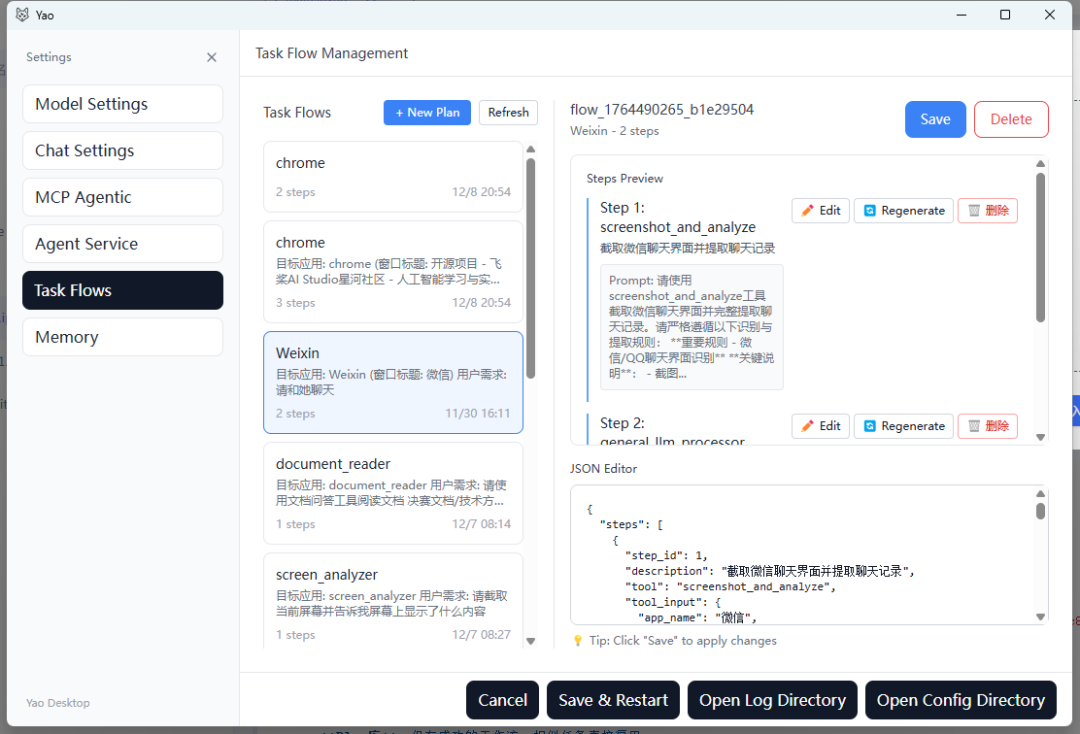The image size is (1080, 734).
Task: Click the Steps Preview scrollbar thumb
Action: coord(1040,248)
